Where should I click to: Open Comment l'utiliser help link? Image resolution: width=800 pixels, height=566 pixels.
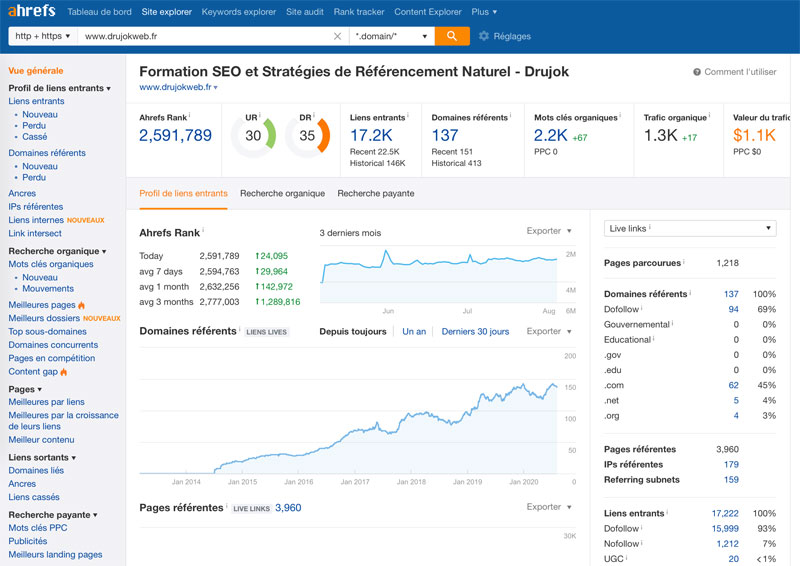(x=740, y=72)
